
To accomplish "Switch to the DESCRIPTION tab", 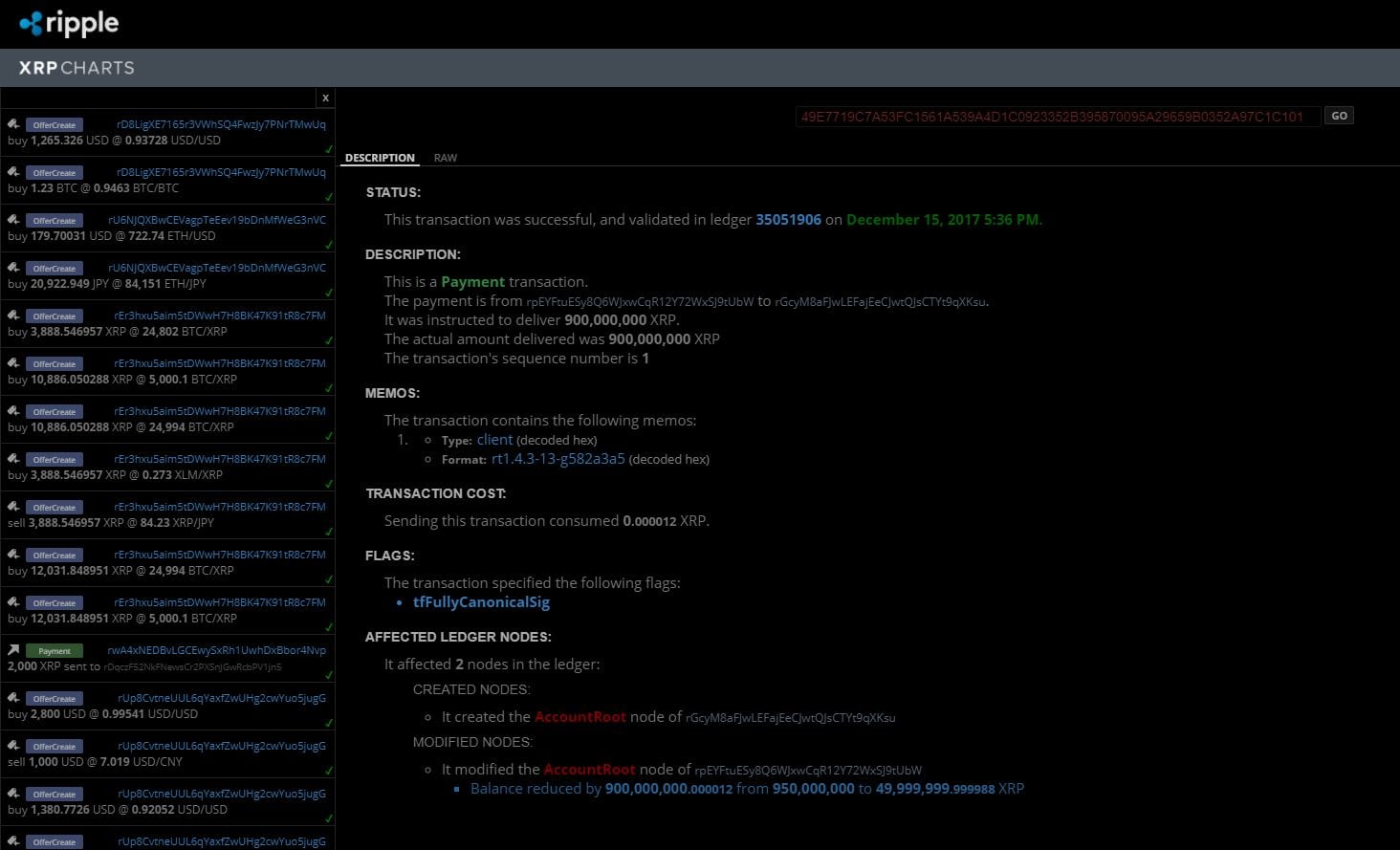I will tap(380, 158).
